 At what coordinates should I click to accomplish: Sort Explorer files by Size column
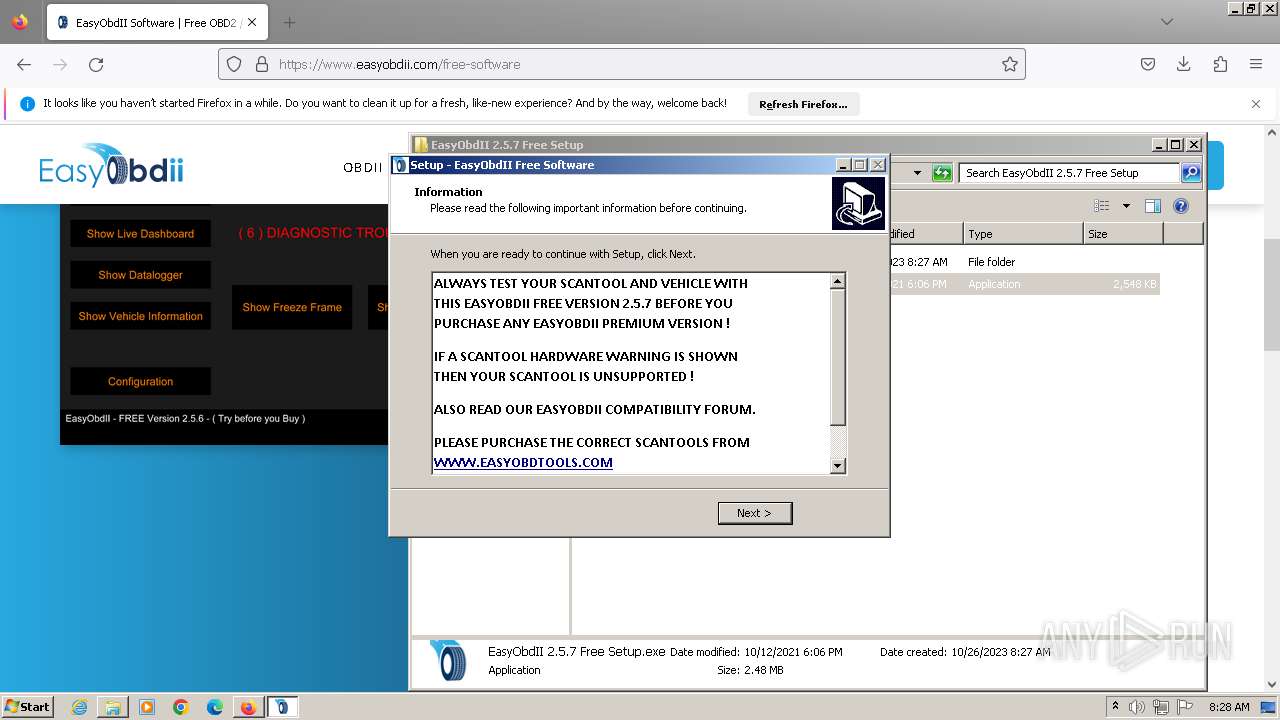tap(1123, 233)
